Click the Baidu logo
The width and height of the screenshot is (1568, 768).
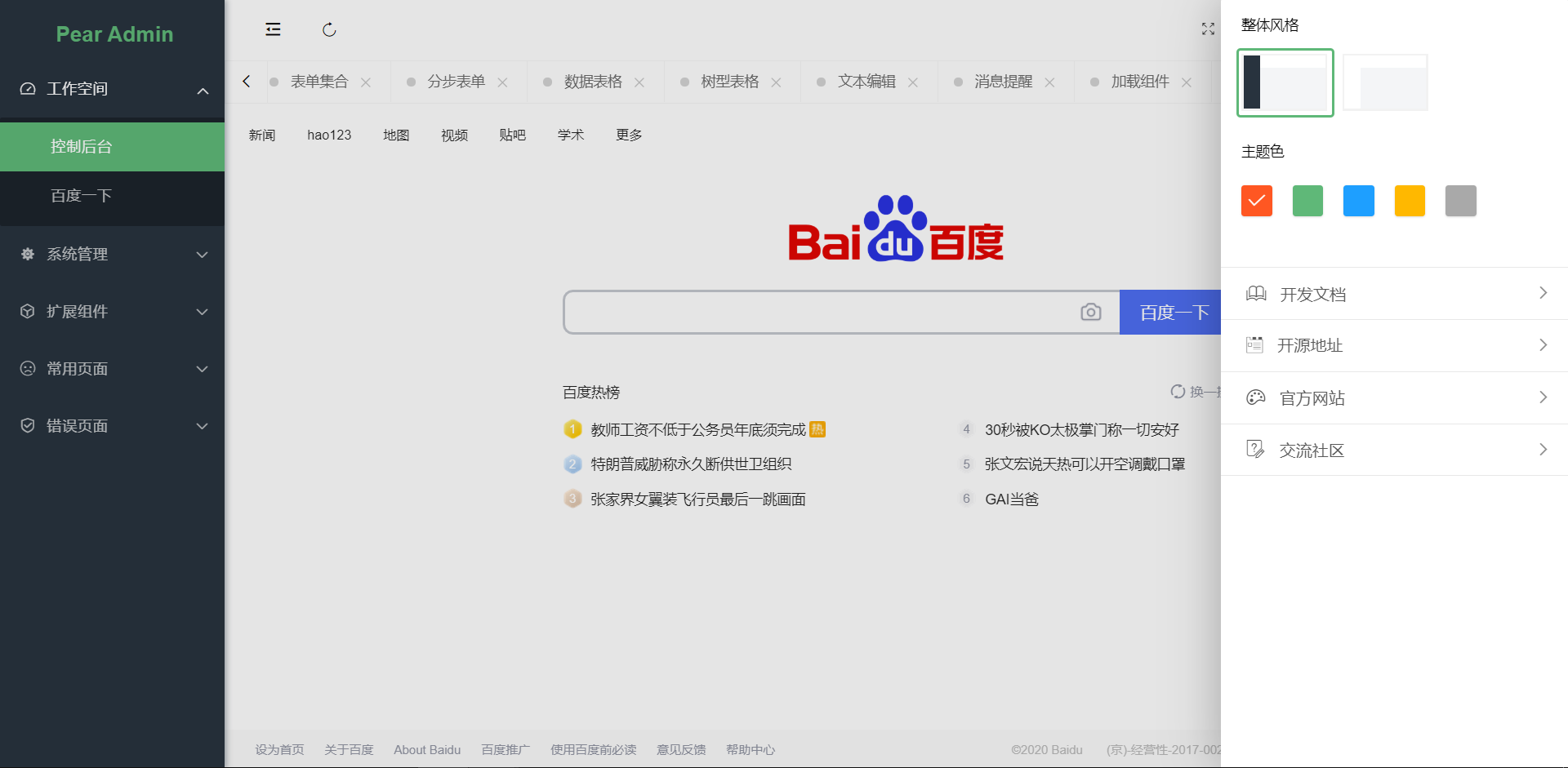[896, 229]
